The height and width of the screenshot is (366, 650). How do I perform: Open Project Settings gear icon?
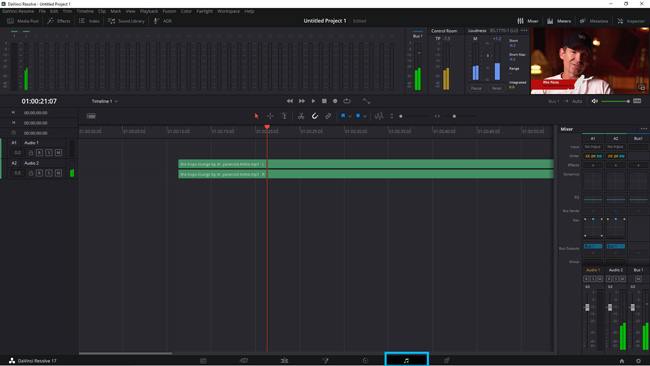click(x=638, y=361)
